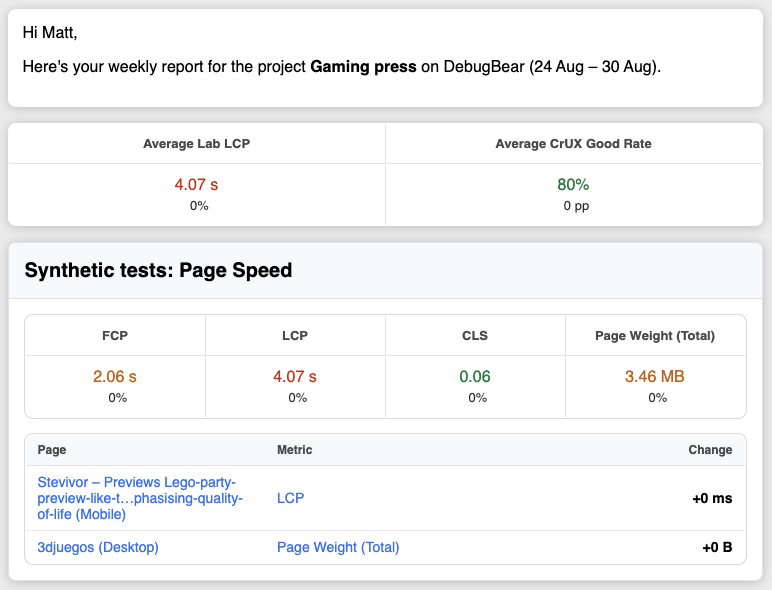Viewport: 772px width, 590px height.
Task: Click the 'Synthetic tests: Page Speed' heading
Action: click(x=159, y=270)
